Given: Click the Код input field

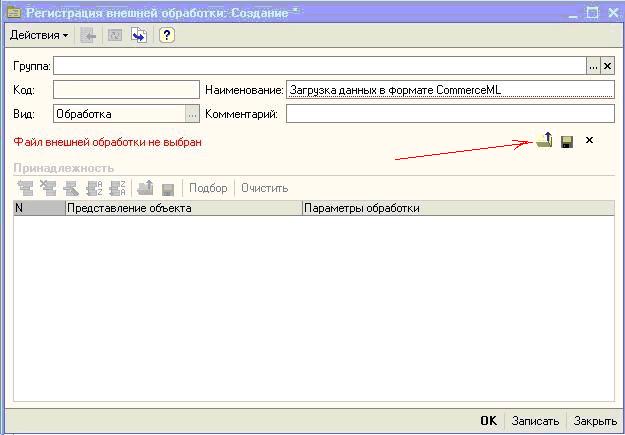Looking at the screenshot, I should pos(126,90).
